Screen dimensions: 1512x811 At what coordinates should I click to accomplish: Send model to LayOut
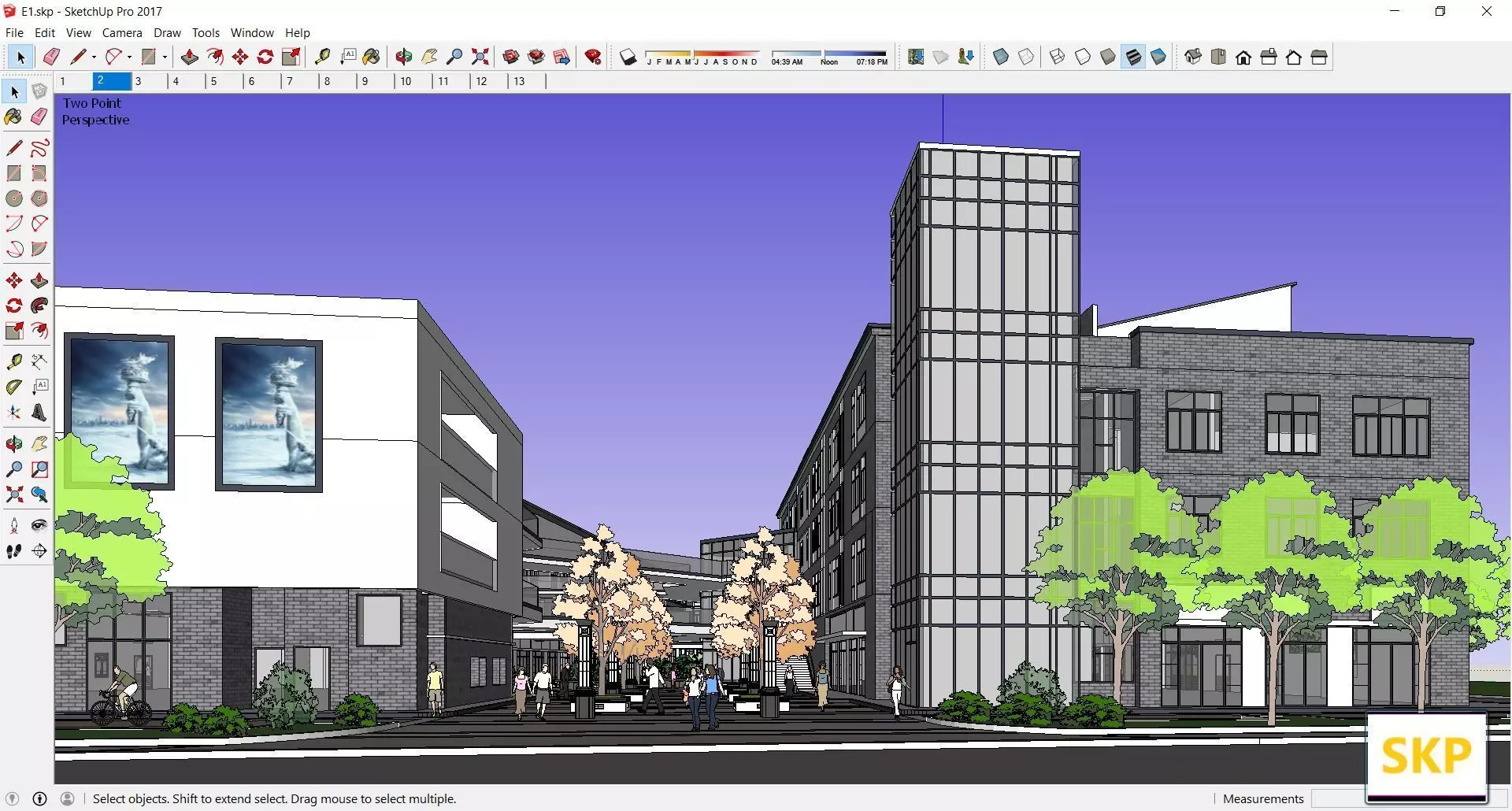(x=561, y=57)
